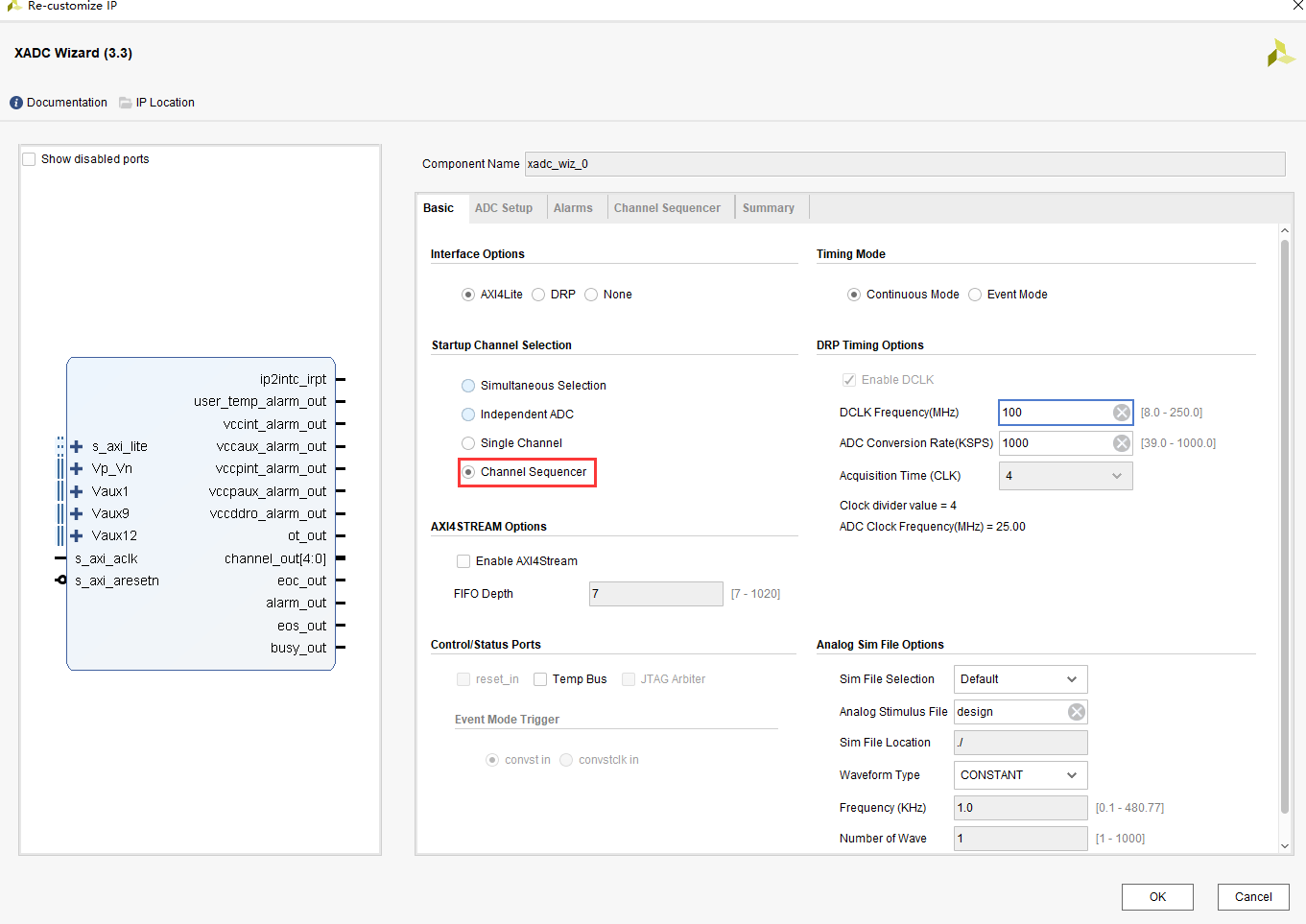Click the ADC Clock Frequency text
The width and height of the screenshot is (1306, 924).
[933, 527]
